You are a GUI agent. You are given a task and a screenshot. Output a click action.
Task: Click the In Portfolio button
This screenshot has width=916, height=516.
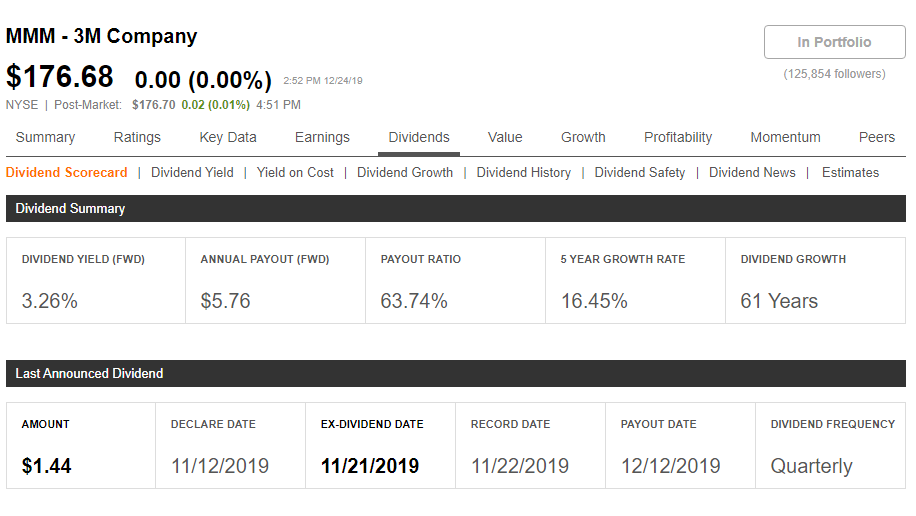click(834, 42)
